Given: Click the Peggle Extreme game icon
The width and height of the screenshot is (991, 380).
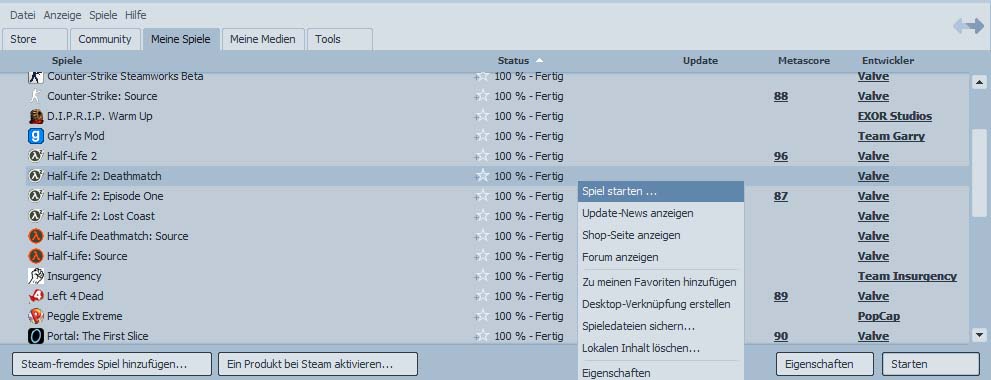Looking at the screenshot, I should point(36,316).
